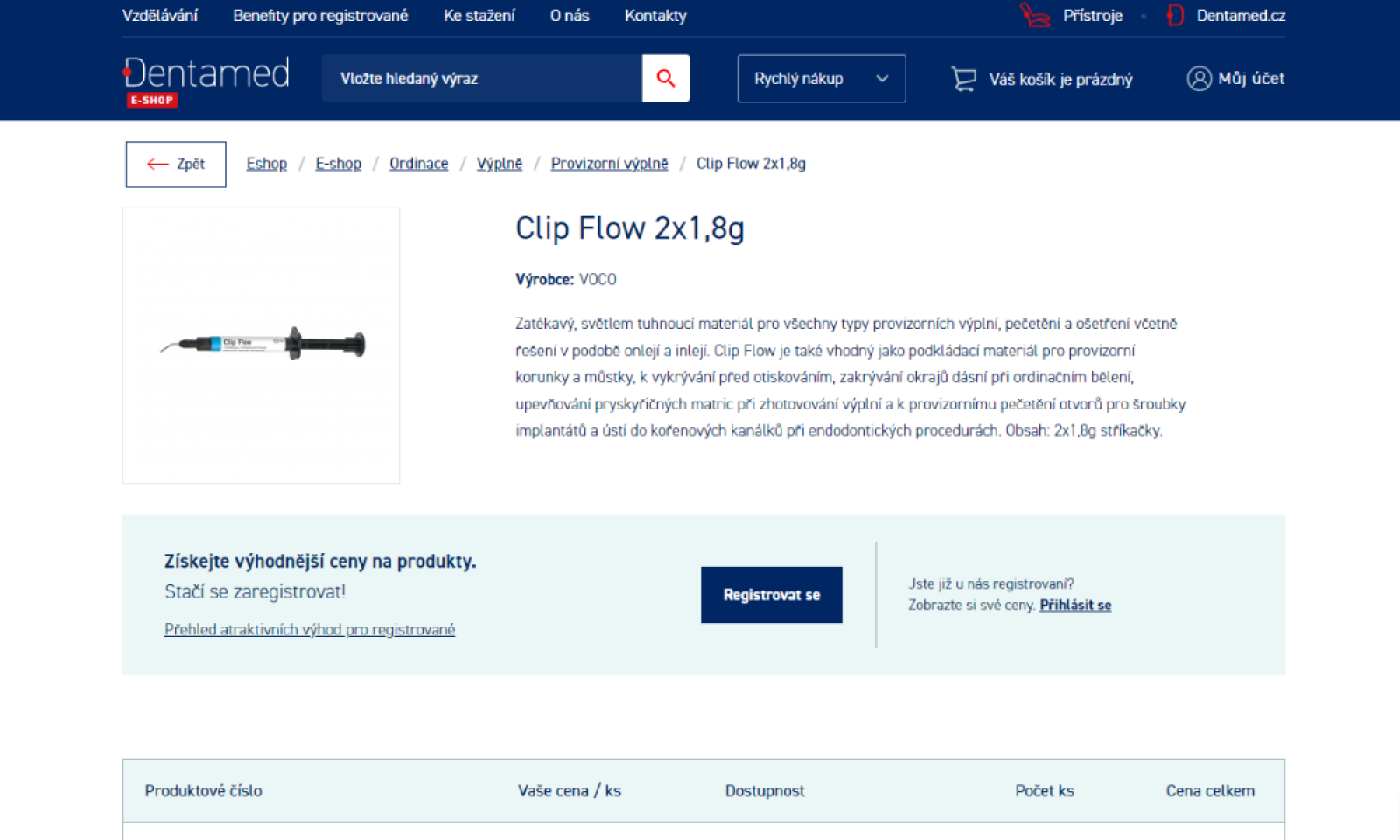Click the Počet ks column header

pos(1045,791)
